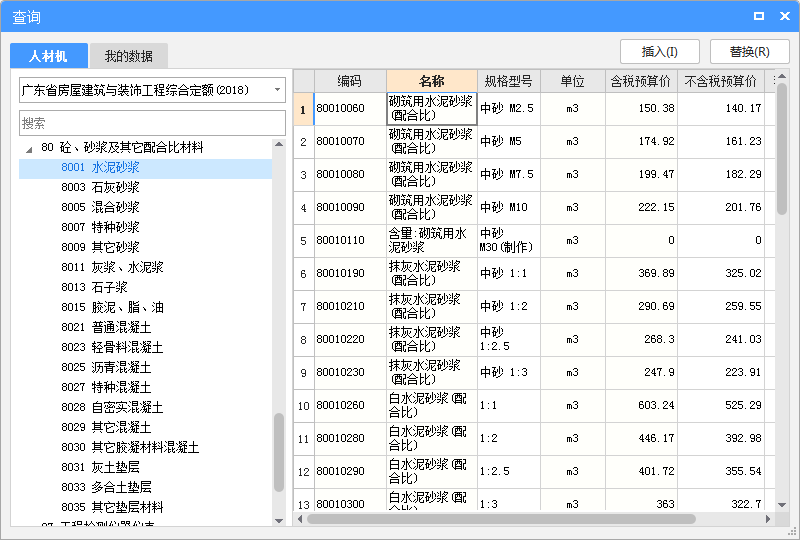800x540 pixels.
Task: Click the 替换(R) button
Action: (x=749, y=52)
